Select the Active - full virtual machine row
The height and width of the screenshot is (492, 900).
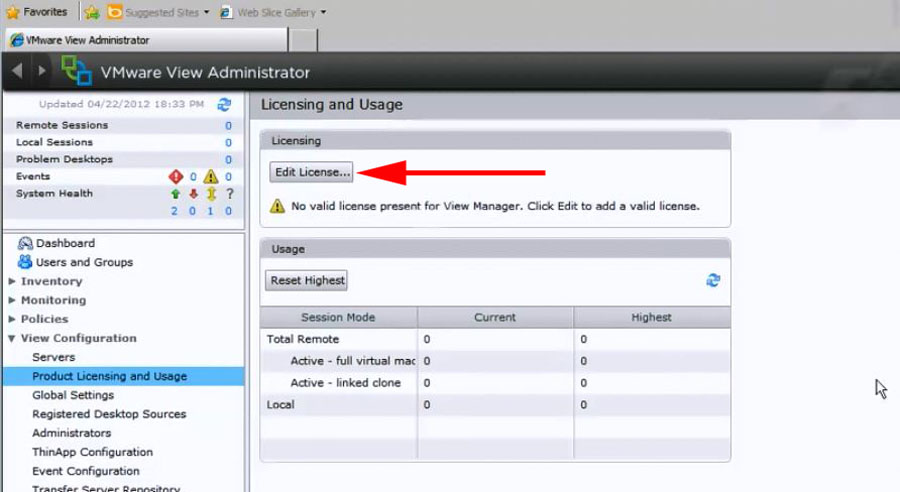(x=495, y=361)
